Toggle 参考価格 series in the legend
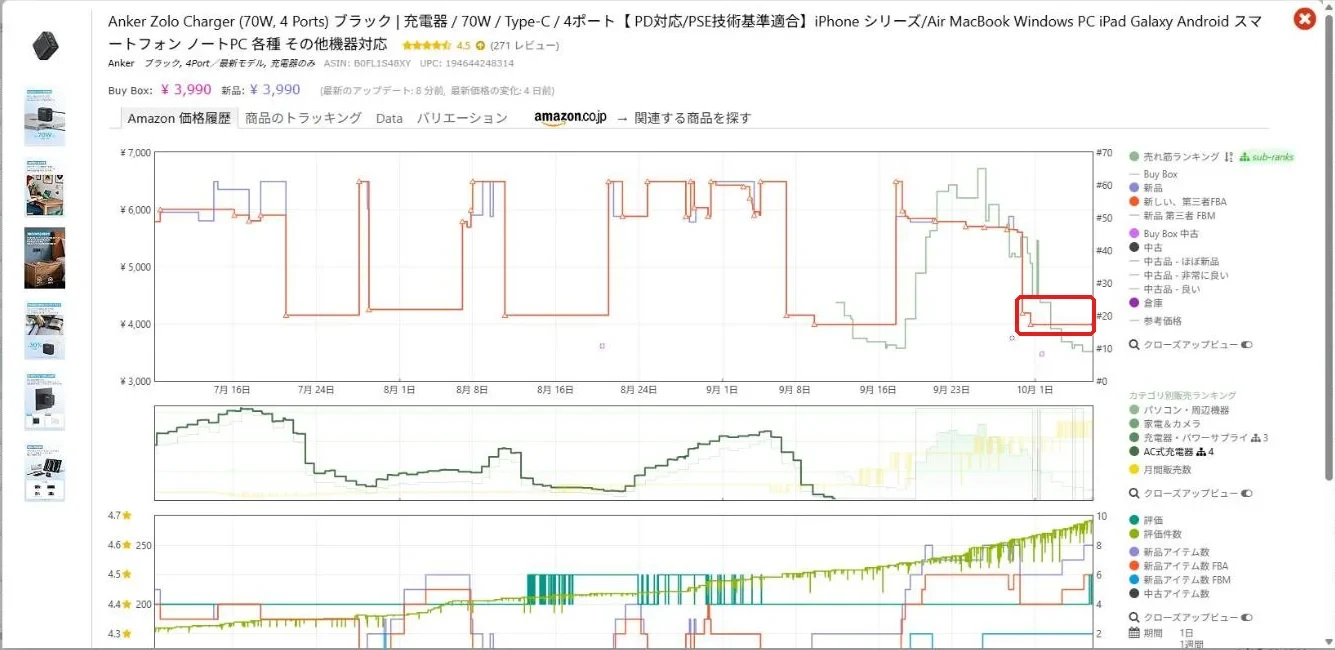 1156,321
